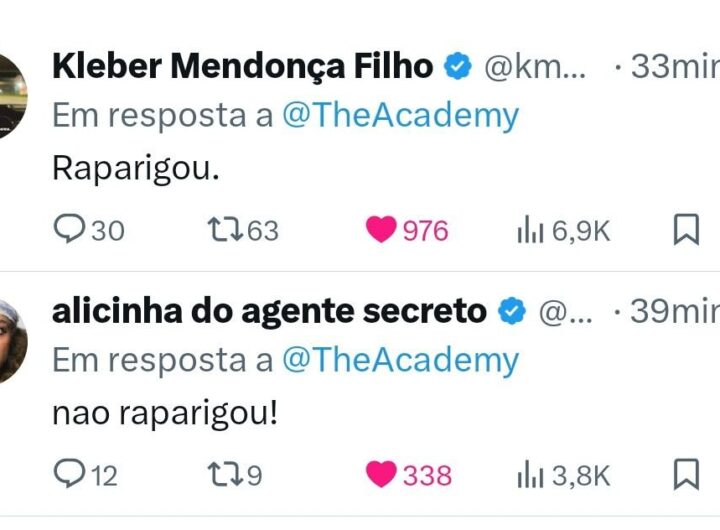Open replies on Kleber Mendonça Filho's tweet
This screenshot has height=530, width=720.
pyautogui.click(x=89, y=230)
